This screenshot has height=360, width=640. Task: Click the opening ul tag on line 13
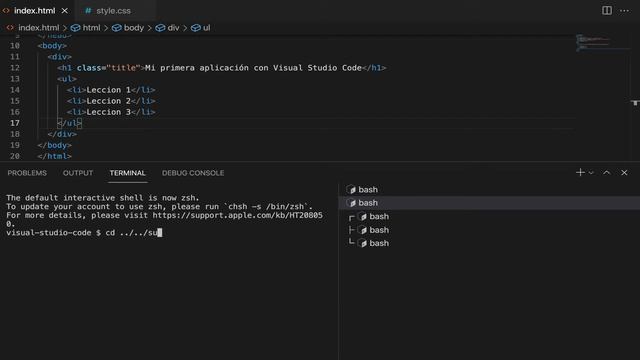[67, 79]
